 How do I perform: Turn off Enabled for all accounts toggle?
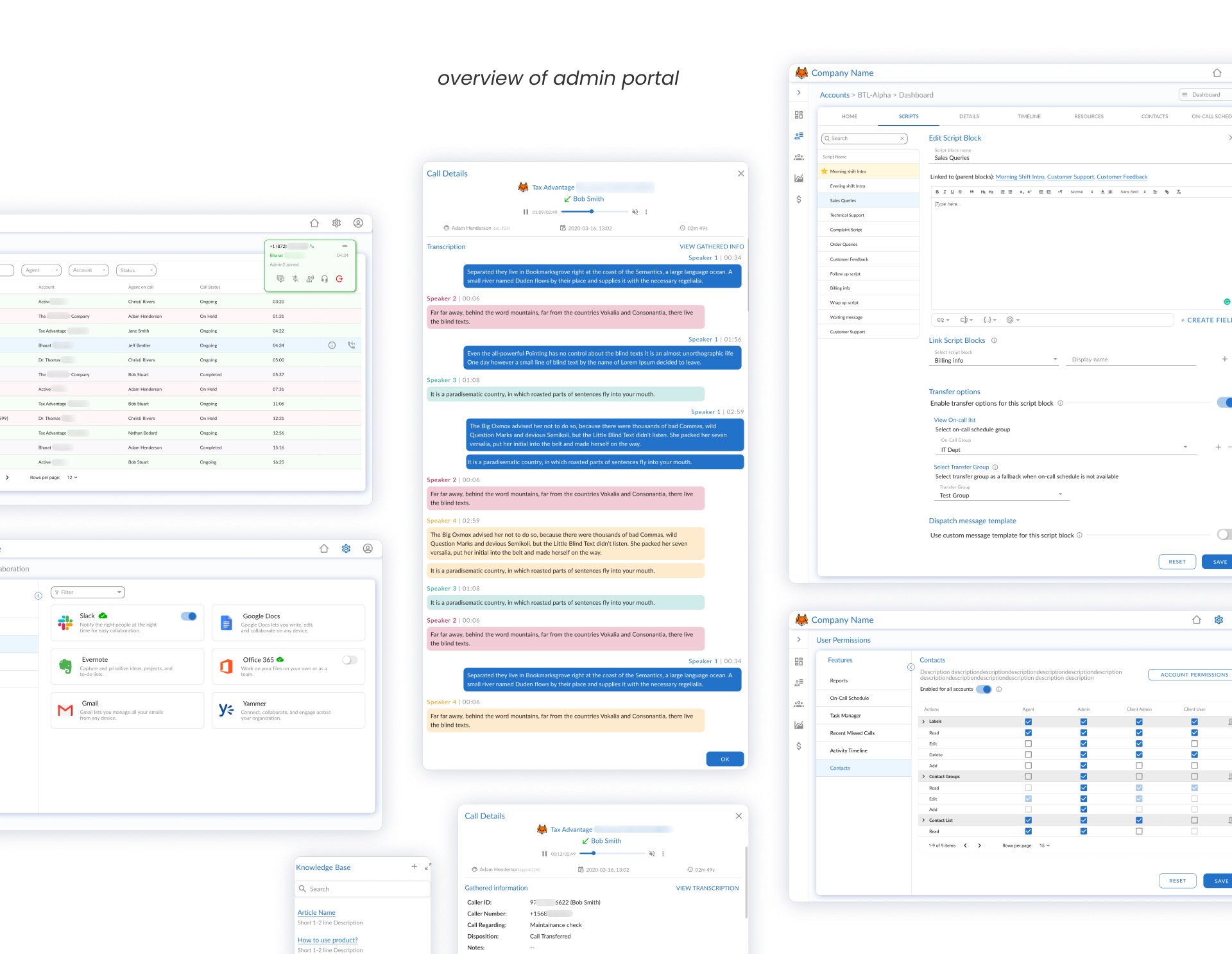point(984,689)
